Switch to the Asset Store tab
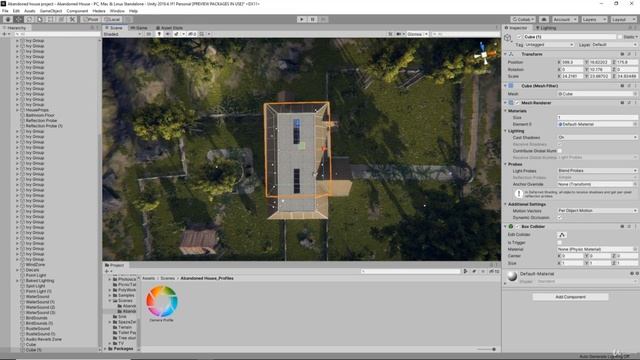This screenshot has width=640, height=360. pyautogui.click(x=169, y=28)
